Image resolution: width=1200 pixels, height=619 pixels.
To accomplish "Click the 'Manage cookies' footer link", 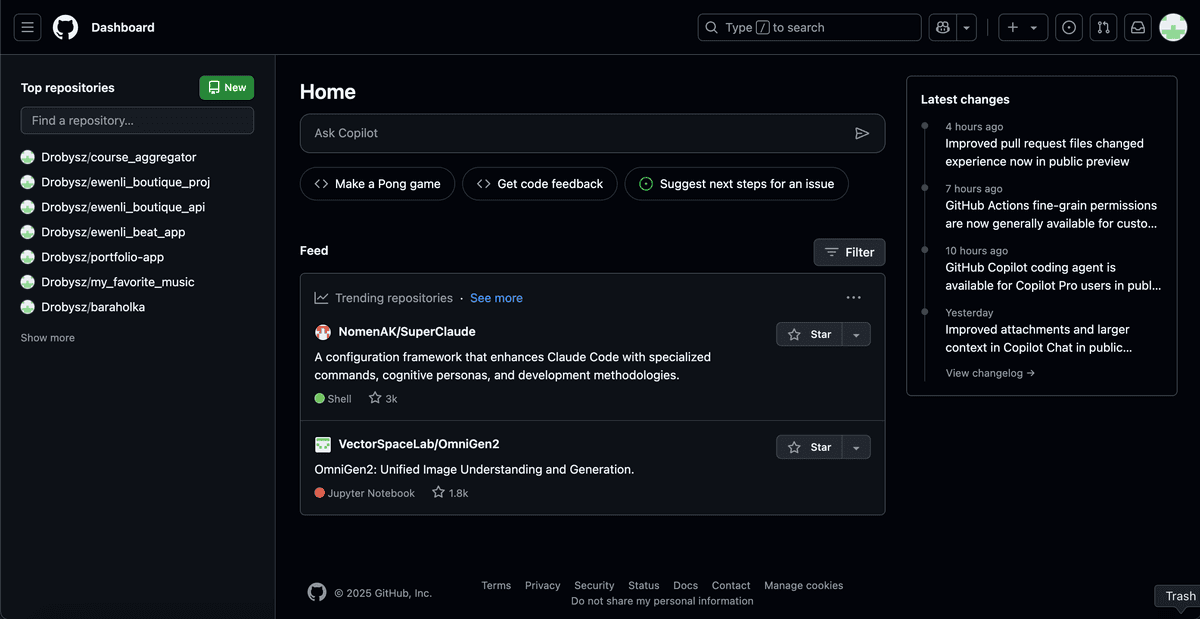I will (804, 586).
